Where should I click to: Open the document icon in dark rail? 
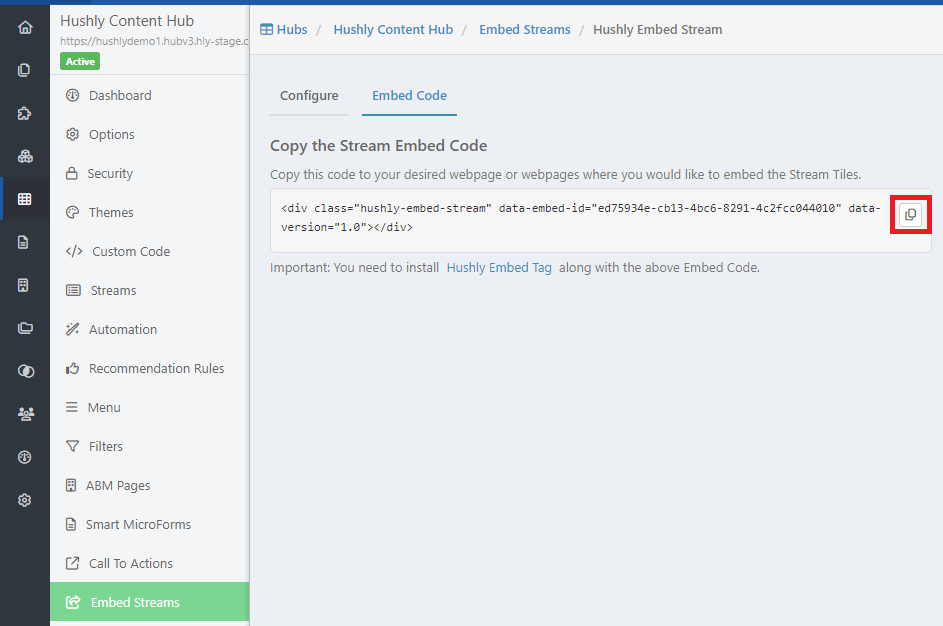(x=23, y=242)
